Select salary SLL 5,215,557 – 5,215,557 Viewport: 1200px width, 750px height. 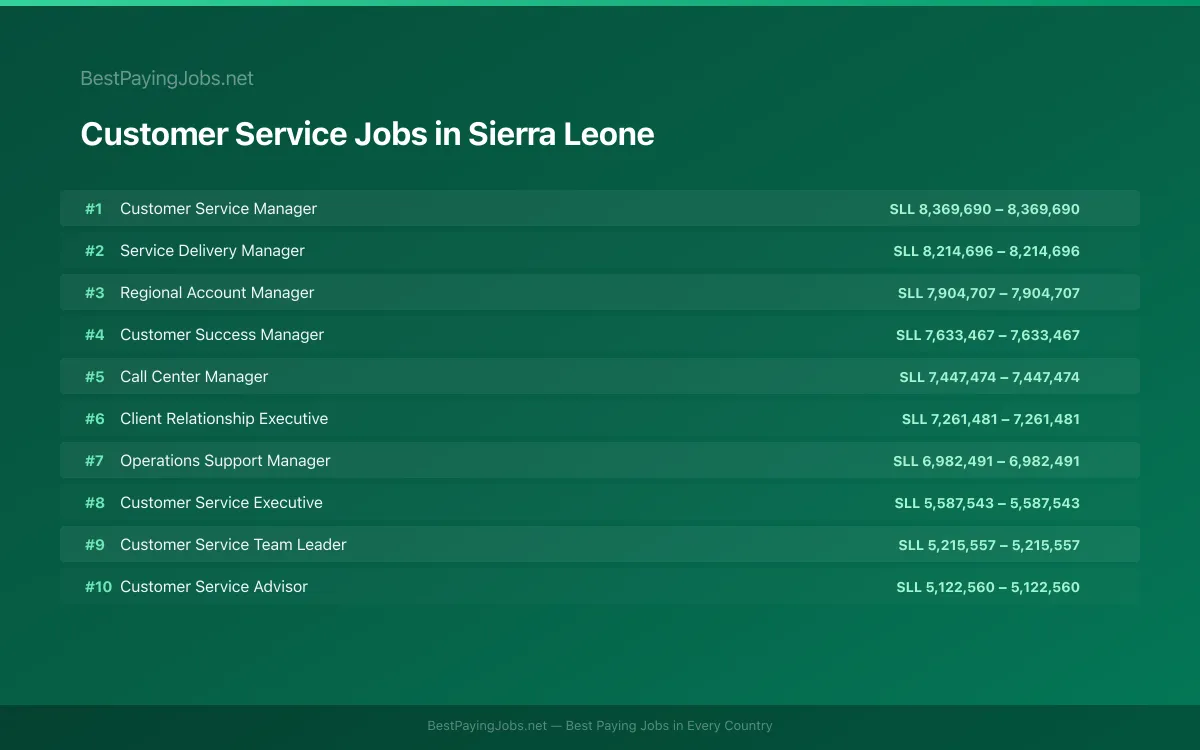pos(989,545)
